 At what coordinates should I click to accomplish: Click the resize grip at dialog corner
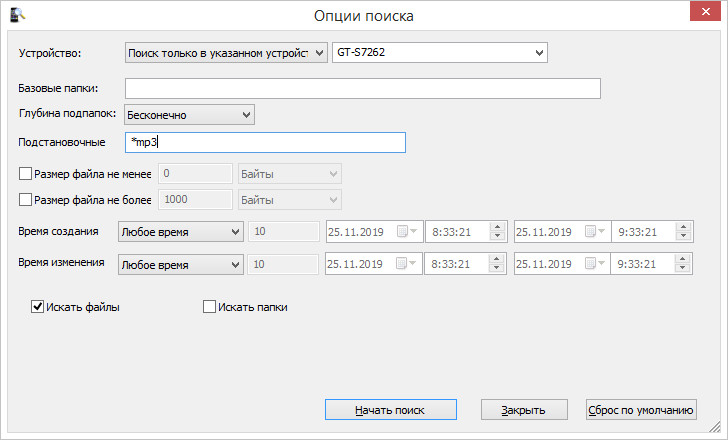click(x=715, y=427)
